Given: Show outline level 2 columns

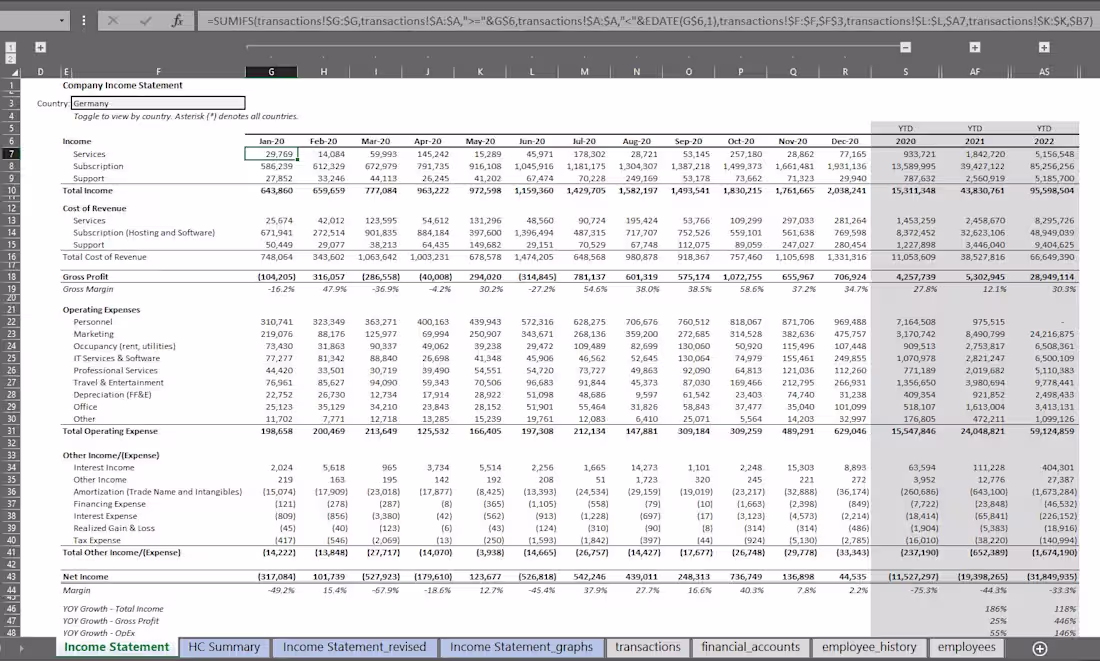Looking at the screenshot, I should (11, 58).
